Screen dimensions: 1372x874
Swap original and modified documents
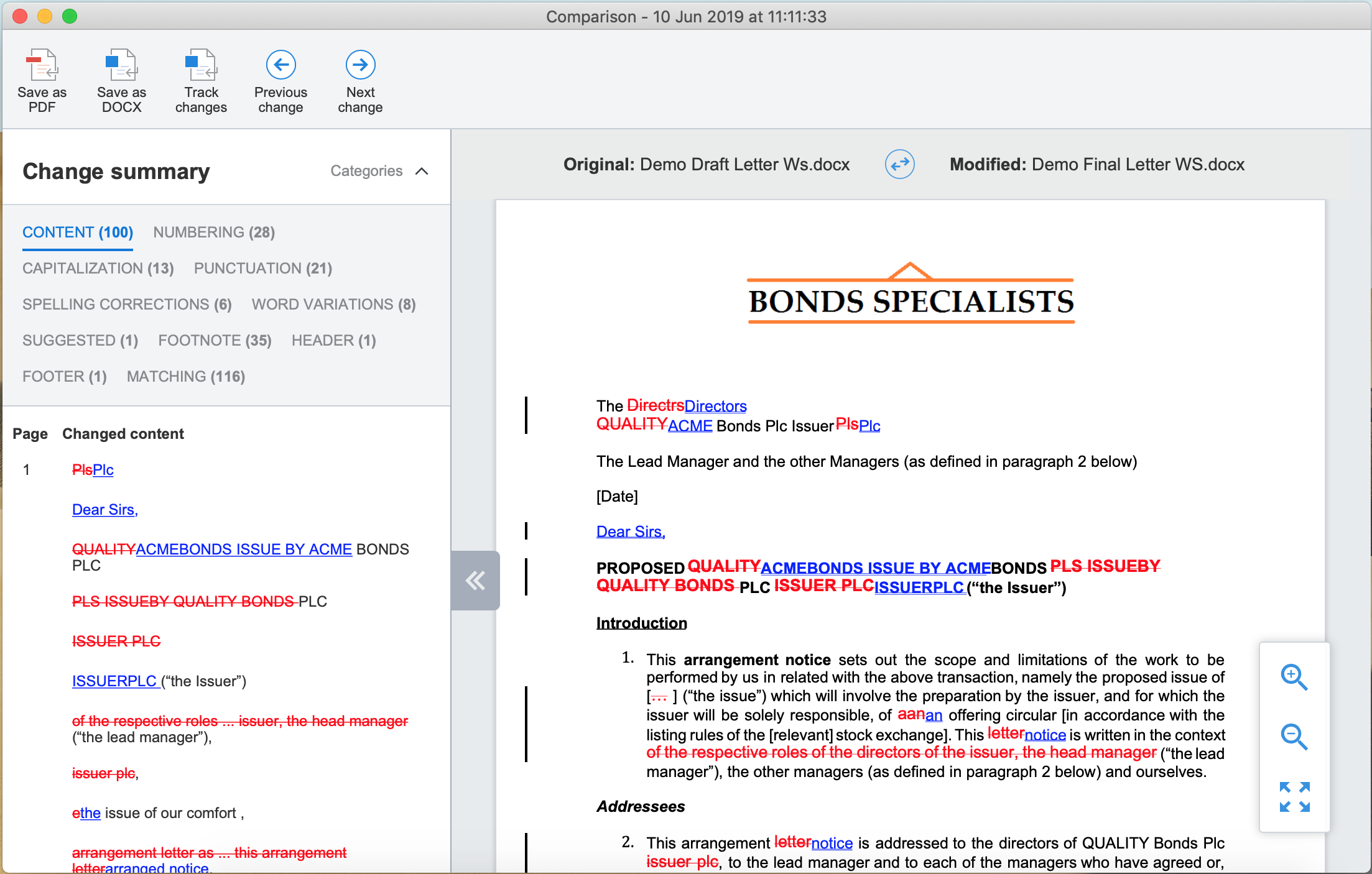899,165
